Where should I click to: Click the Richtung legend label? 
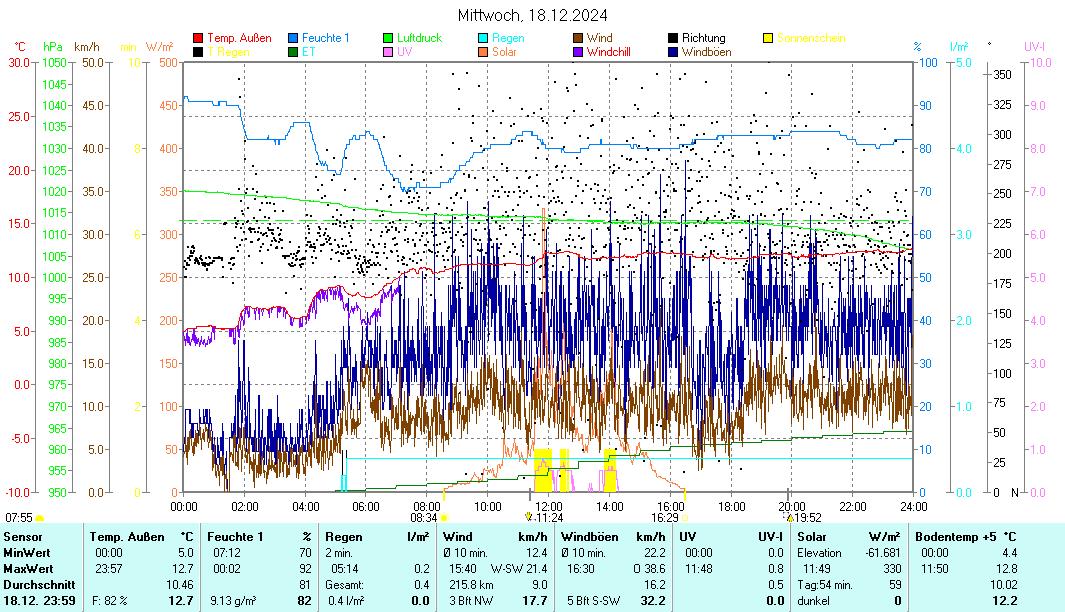coord(703,38)
